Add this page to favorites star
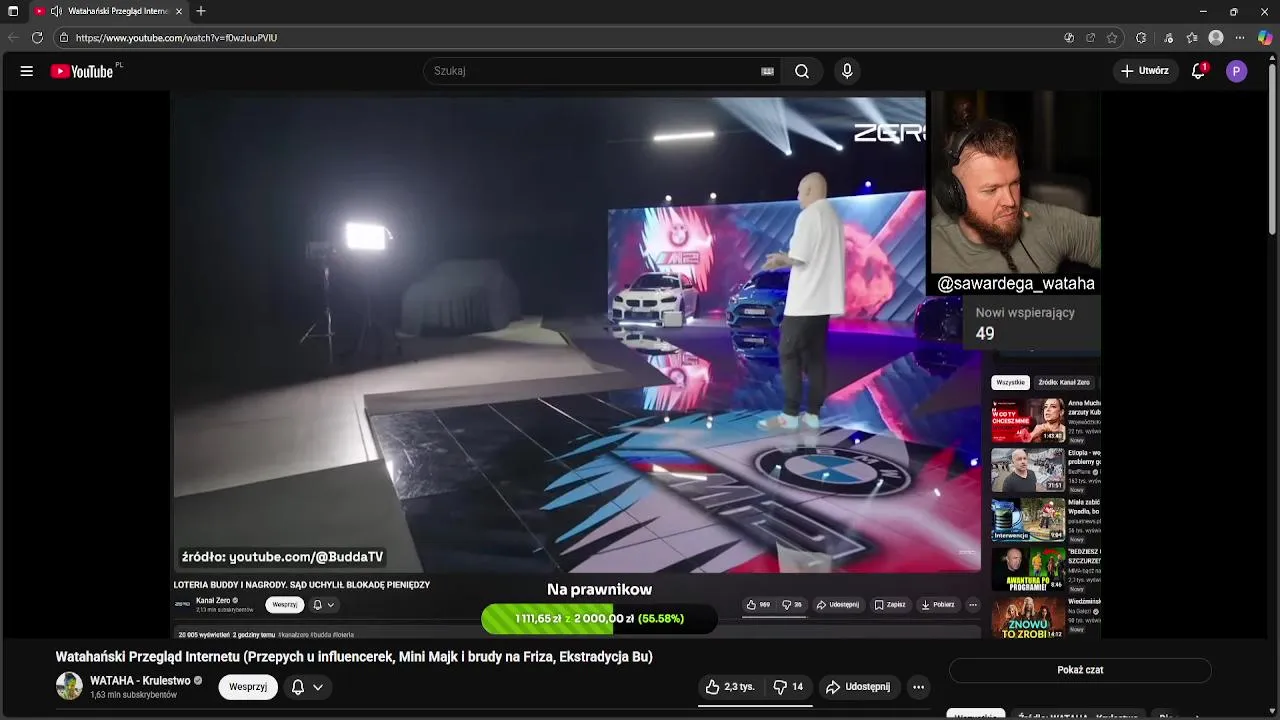The height and width of the screenshot is (720, 1280). click(x=1112, y=37)
